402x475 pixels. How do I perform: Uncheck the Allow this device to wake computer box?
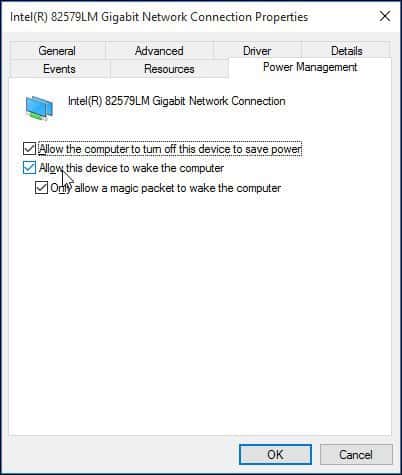(29, 168)
